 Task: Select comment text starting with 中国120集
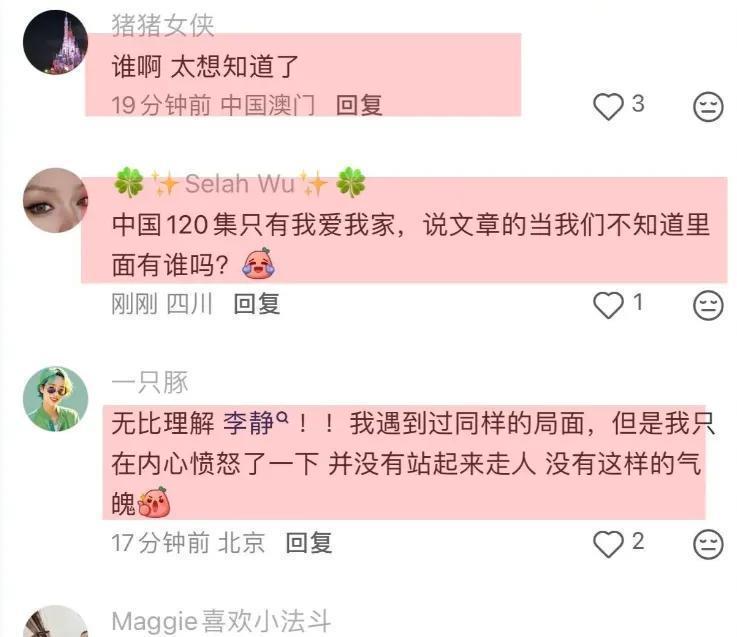(x=411, y=244)
